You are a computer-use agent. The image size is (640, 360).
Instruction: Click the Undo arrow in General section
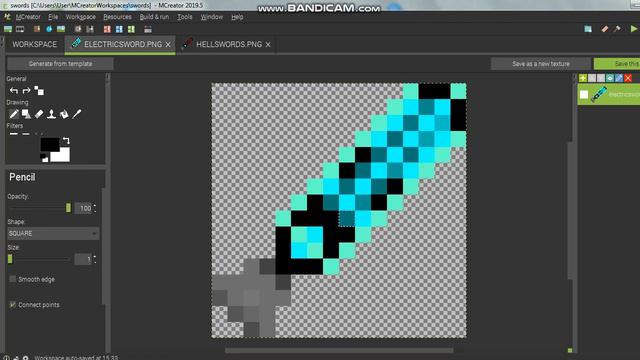coord(14,91)
